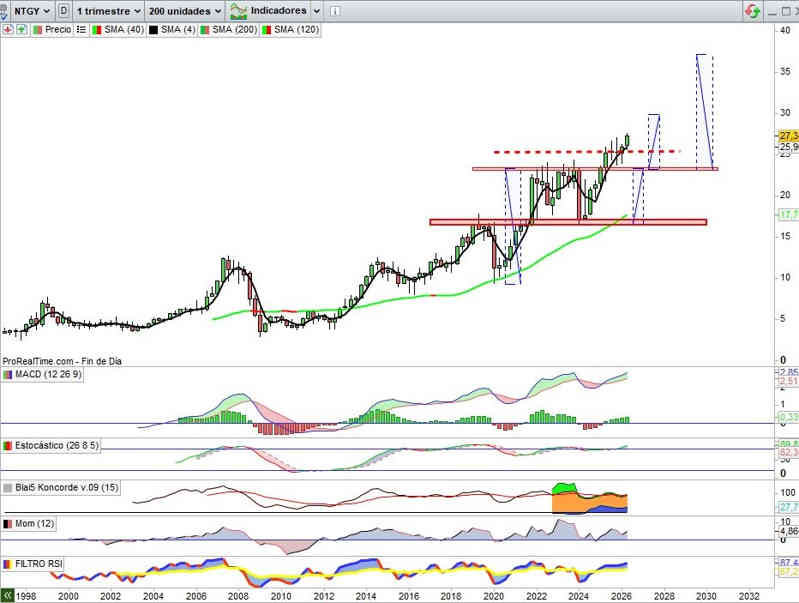Click the Indicadores chart icon
Screen dimensions: 799x603
238,11
